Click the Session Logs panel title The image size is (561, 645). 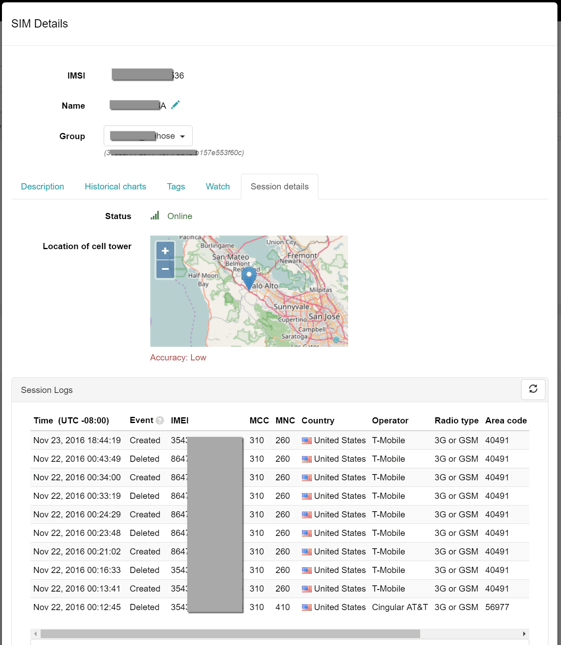47,390
